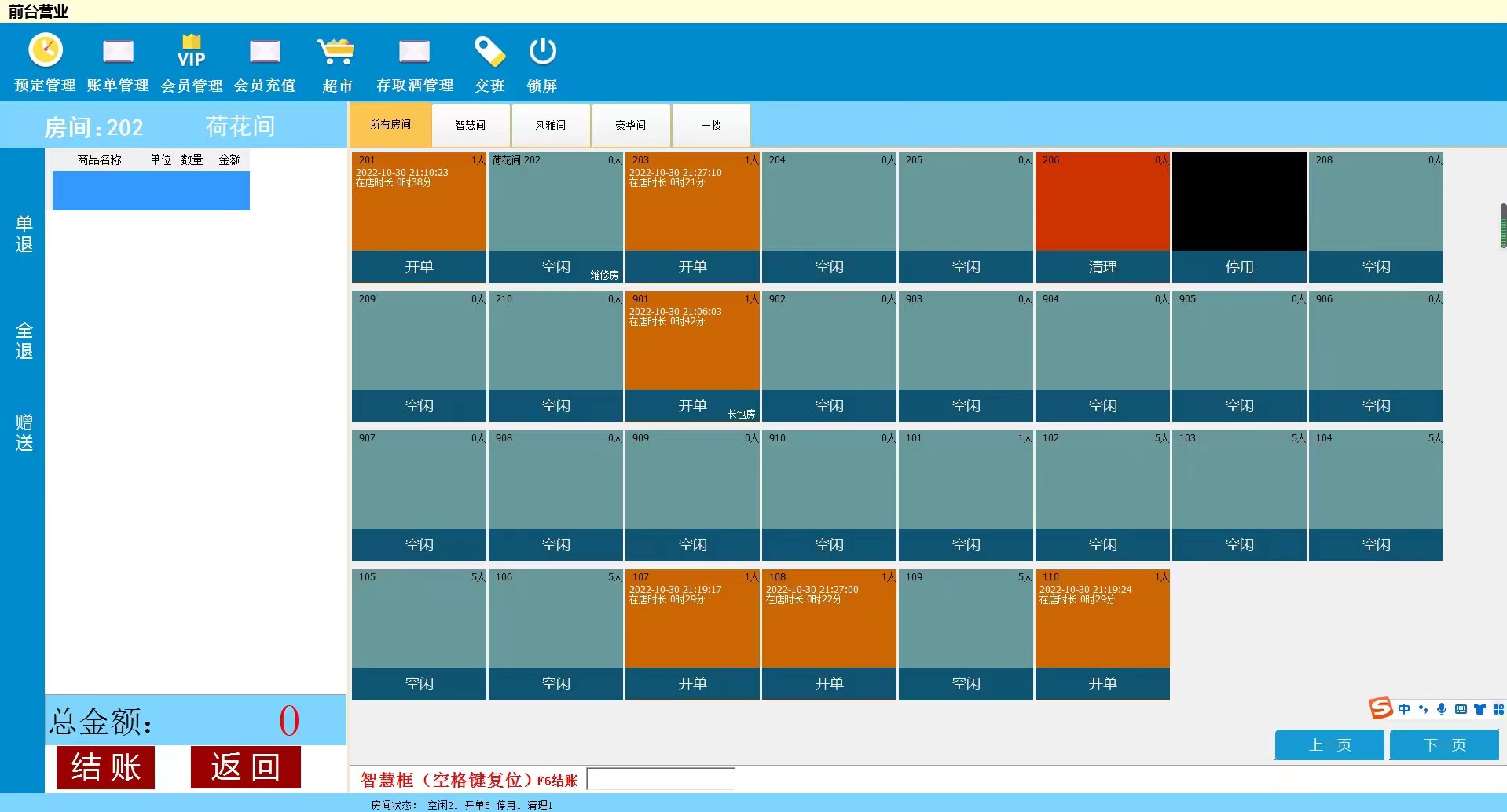Go to 下一页 of rooms
1507x812 pixels.
[1444, 744]
